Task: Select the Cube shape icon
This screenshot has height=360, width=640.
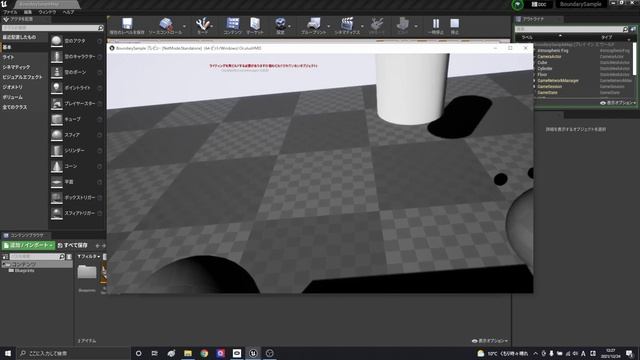Action: [57, 119]
